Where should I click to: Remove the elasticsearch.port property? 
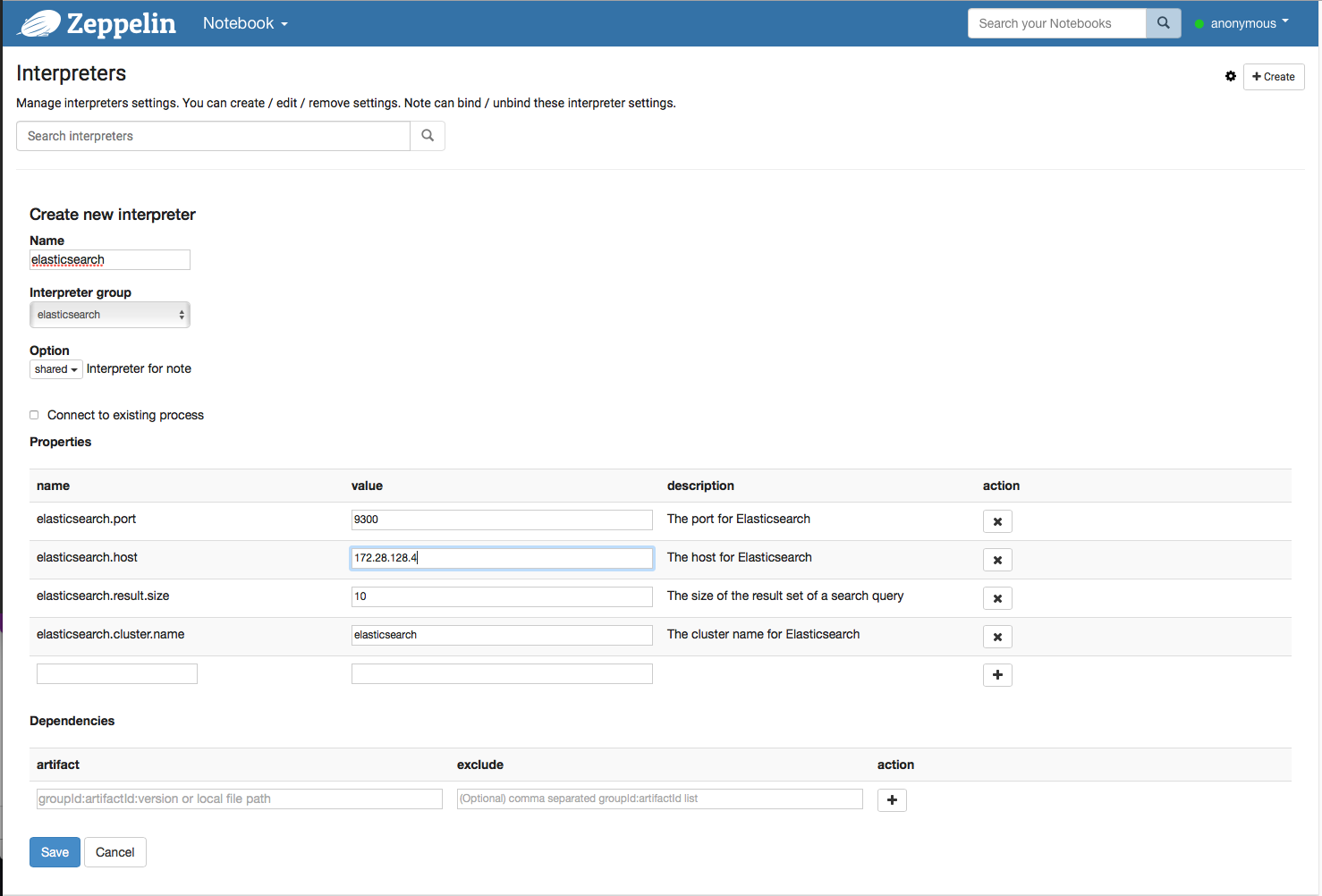pyautogui.click(x=997, y=520)
